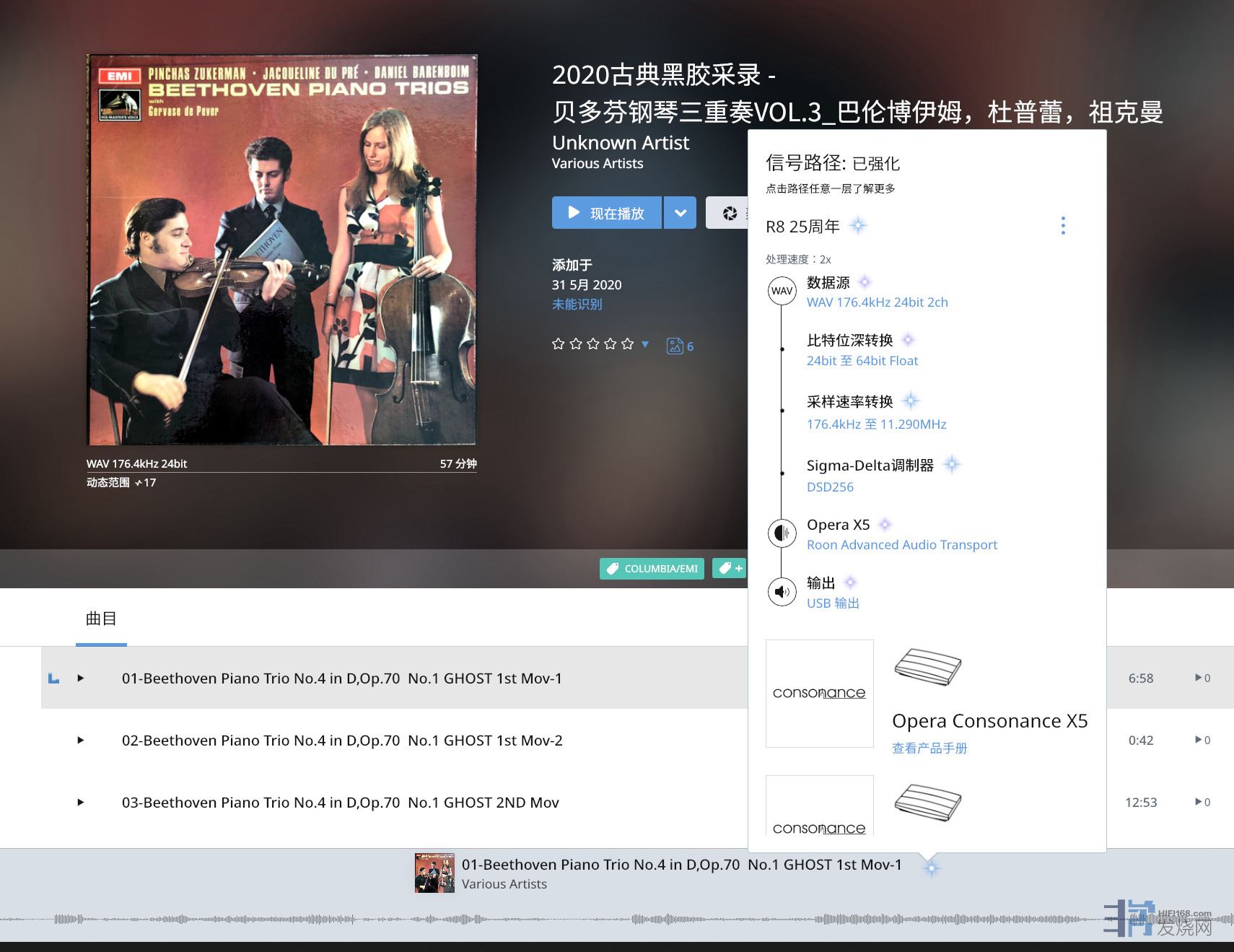
Task: Click the 未能识别 link
Action: point(577,305)
